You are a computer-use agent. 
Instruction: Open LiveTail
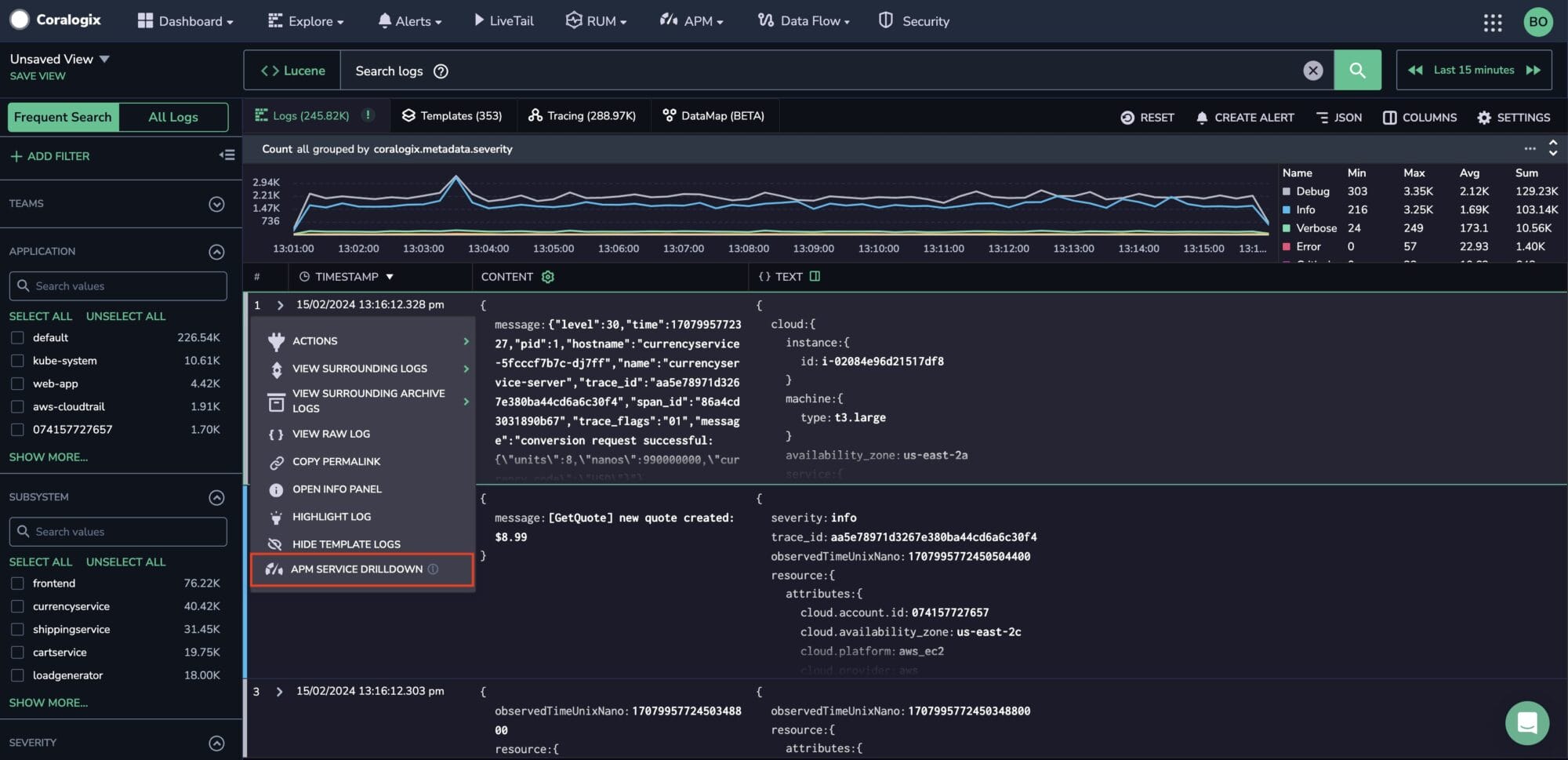click(x=503, y=21)
